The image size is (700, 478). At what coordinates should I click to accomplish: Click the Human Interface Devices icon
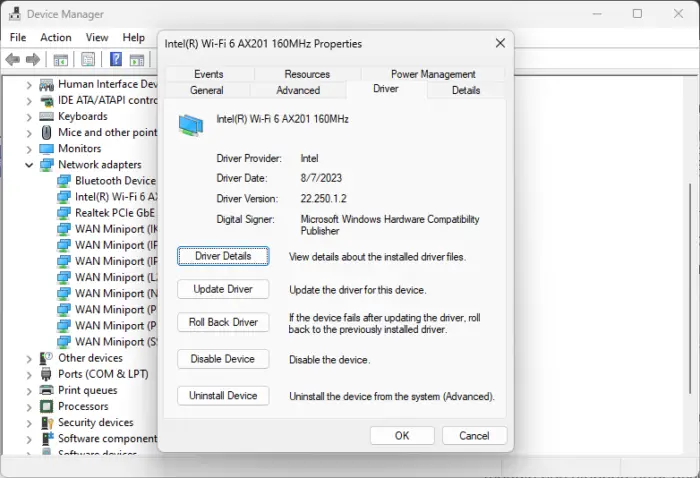[x=46, y=84]
